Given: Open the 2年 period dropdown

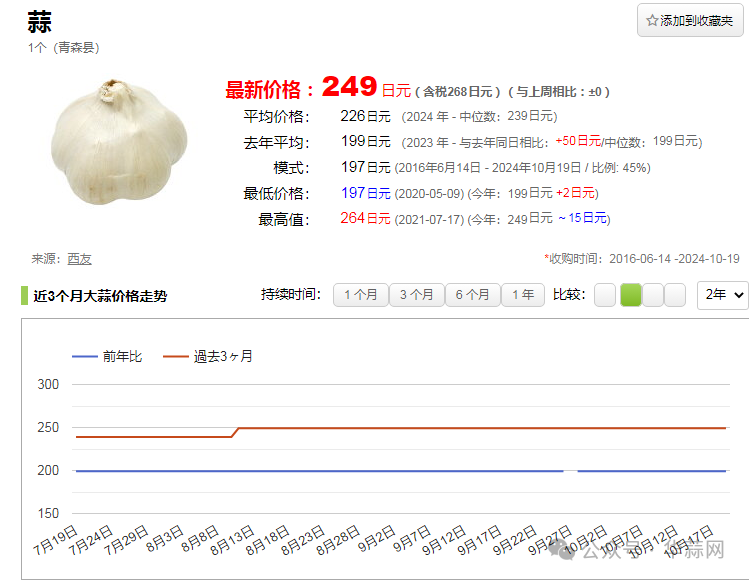Looking at the screenshot, I should pos(723,295).
